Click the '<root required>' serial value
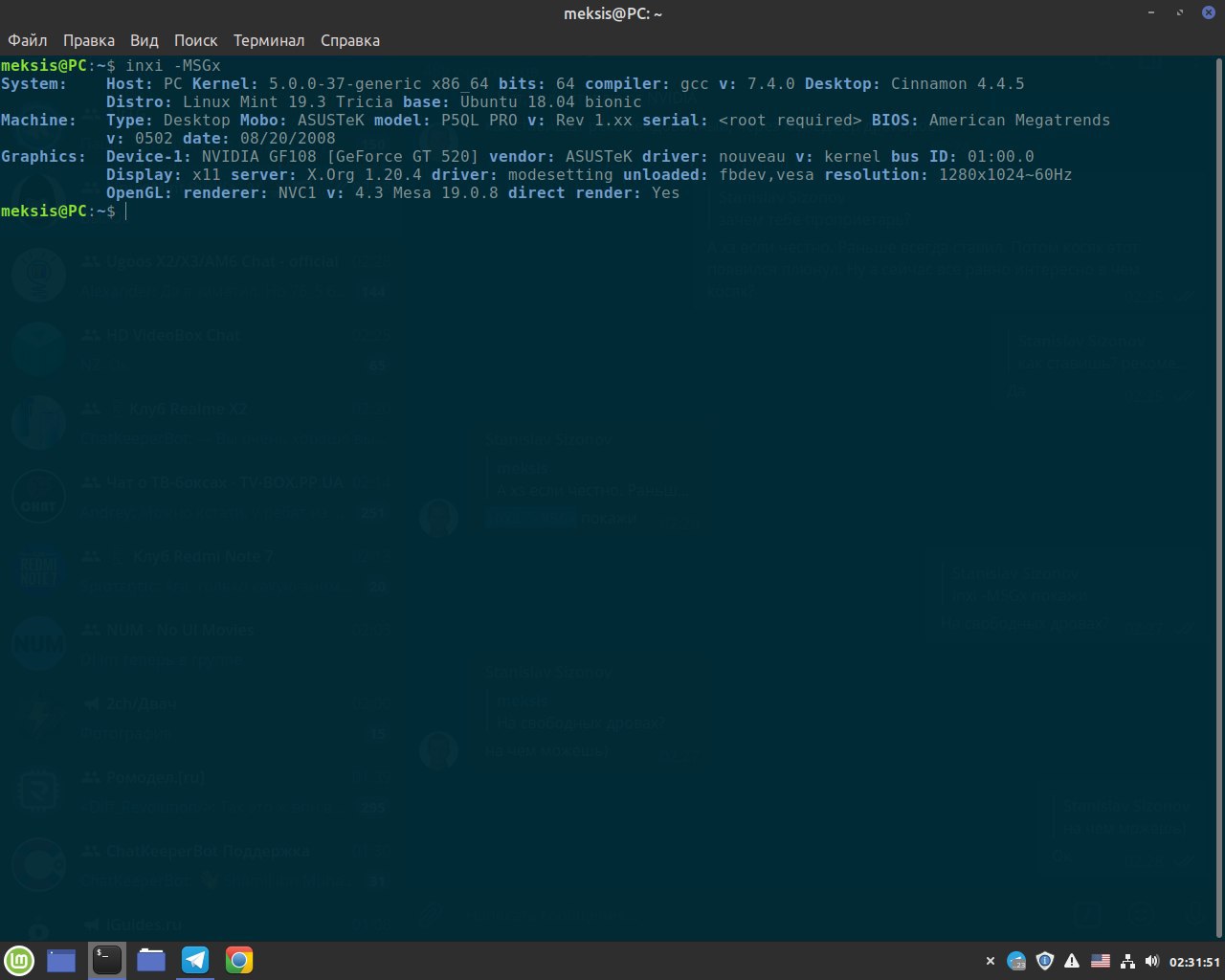This screenshot has height=980, width=1225. coord(791,120)
